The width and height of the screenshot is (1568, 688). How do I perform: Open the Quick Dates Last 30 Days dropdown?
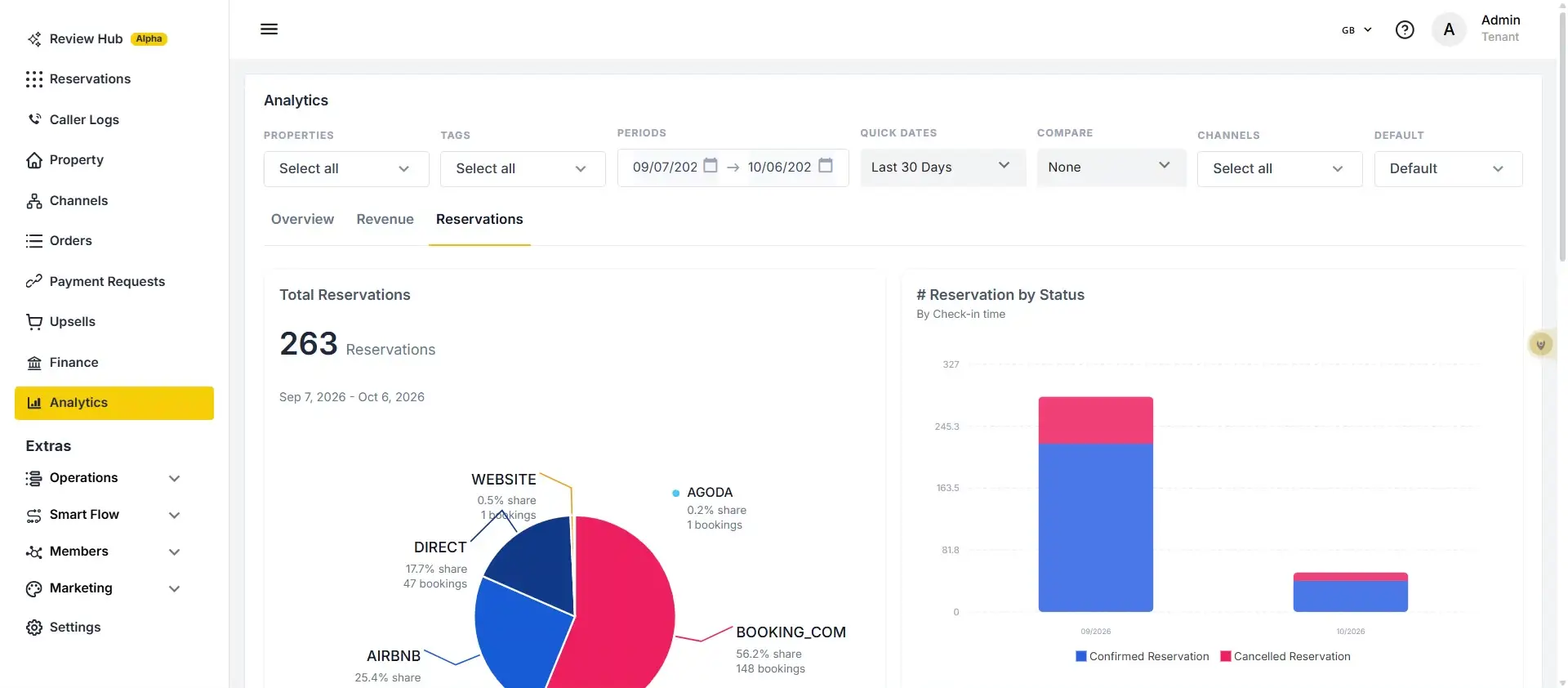943,168
